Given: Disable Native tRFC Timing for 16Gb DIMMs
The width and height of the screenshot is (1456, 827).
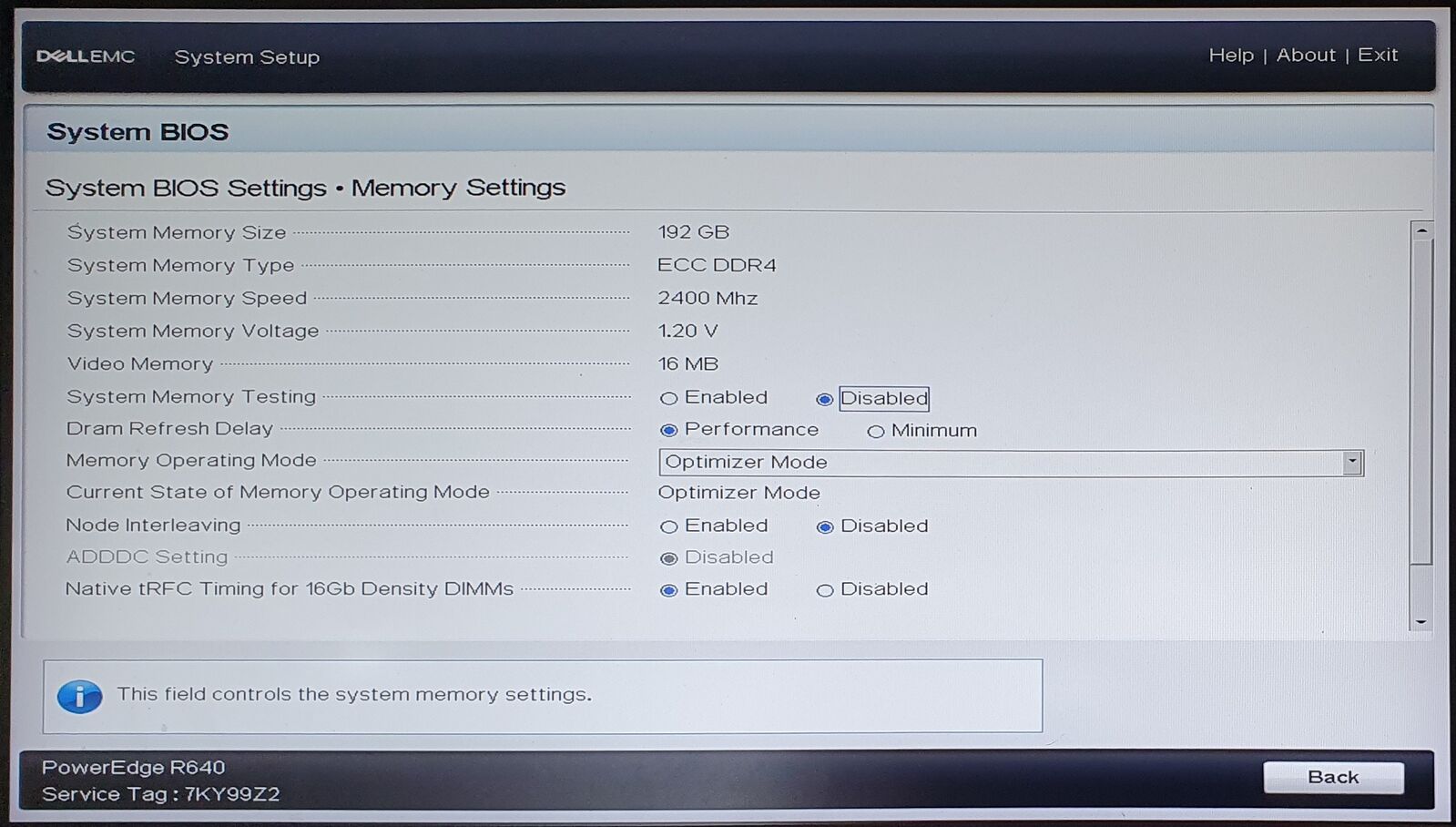Looking at the screenshot, I should [825, 590].
